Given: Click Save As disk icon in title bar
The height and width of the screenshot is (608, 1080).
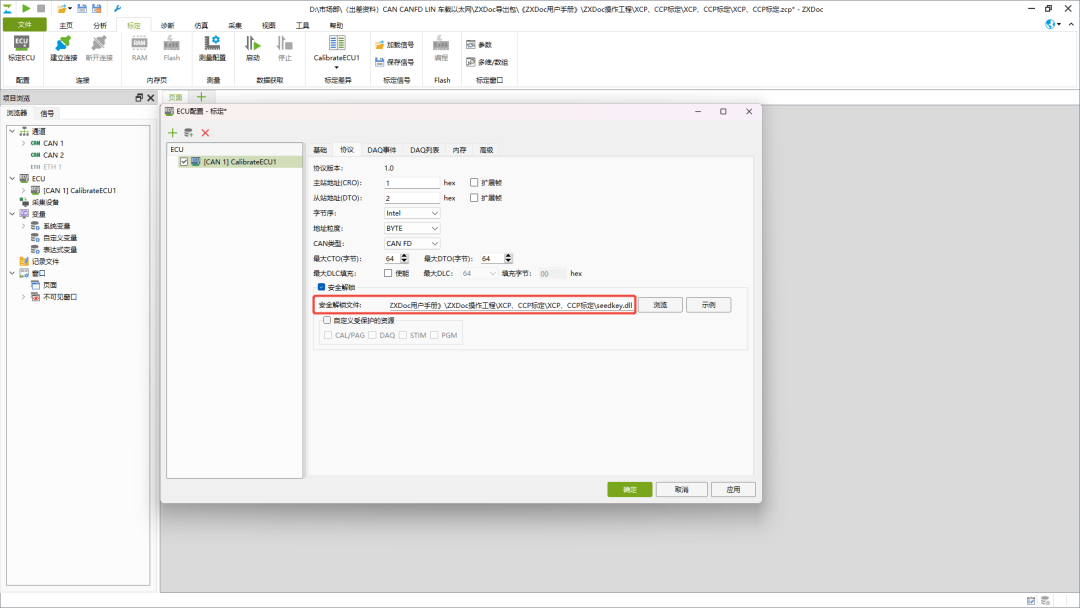Looking at the screenshot, I should (97, 9).
